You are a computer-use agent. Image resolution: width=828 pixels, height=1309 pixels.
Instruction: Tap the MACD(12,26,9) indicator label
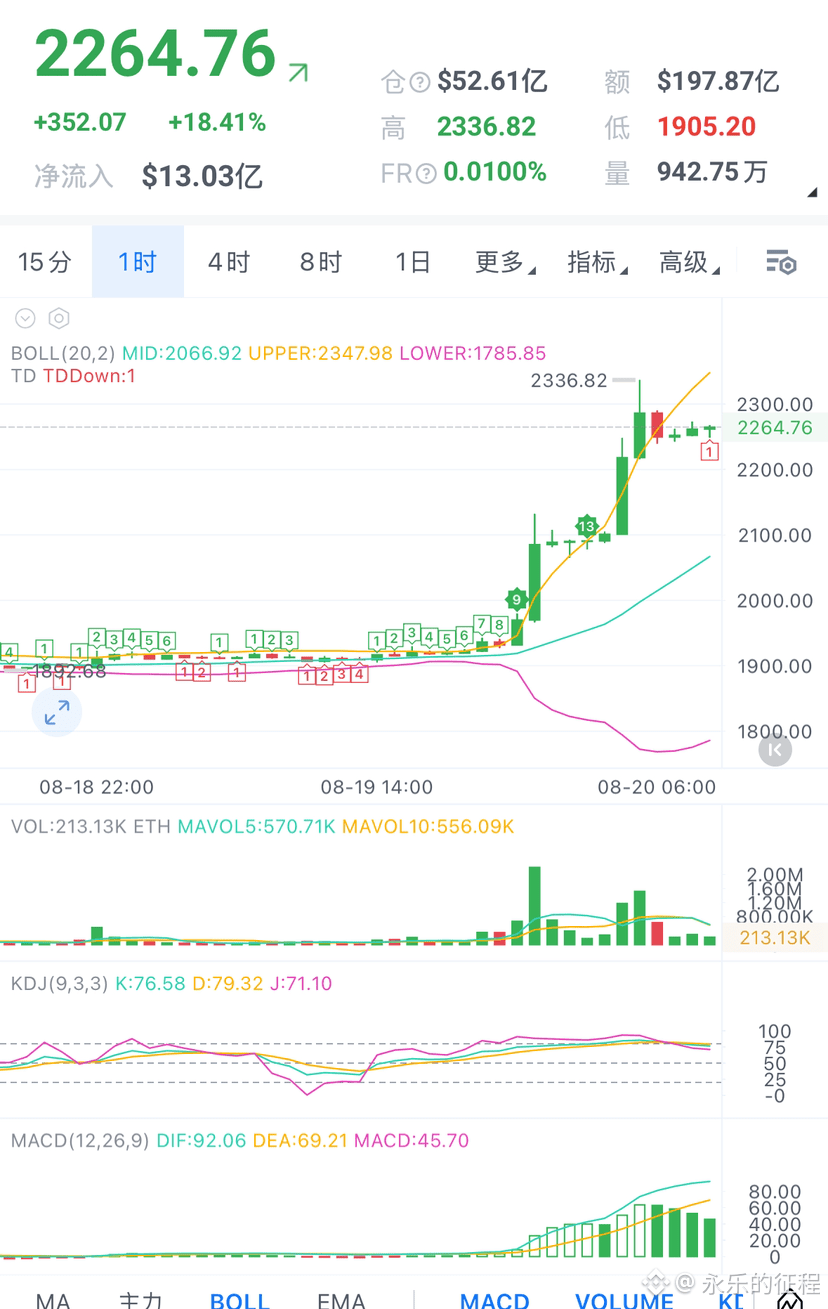pyautogui.click(x=81, y=1140)
